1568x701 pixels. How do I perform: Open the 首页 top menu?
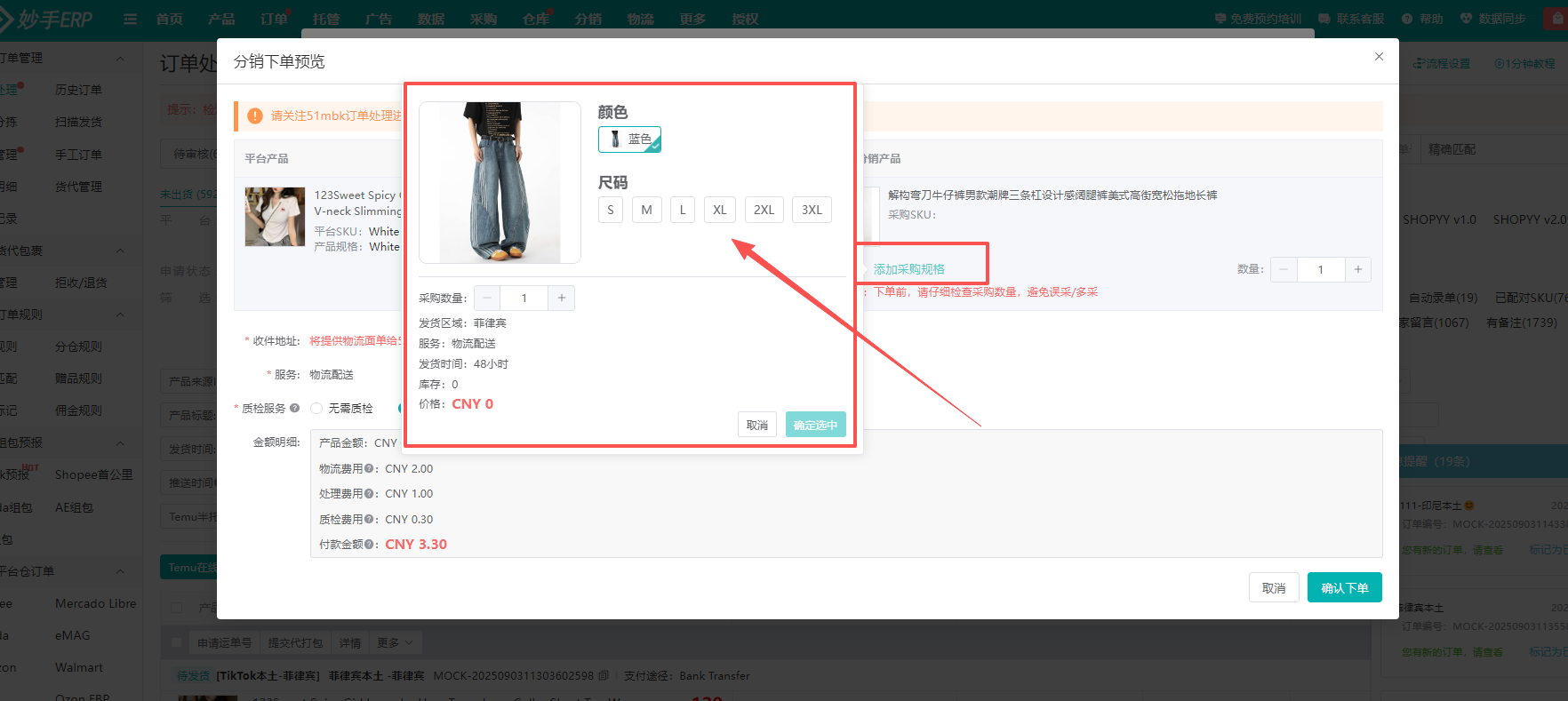point(169,19)
